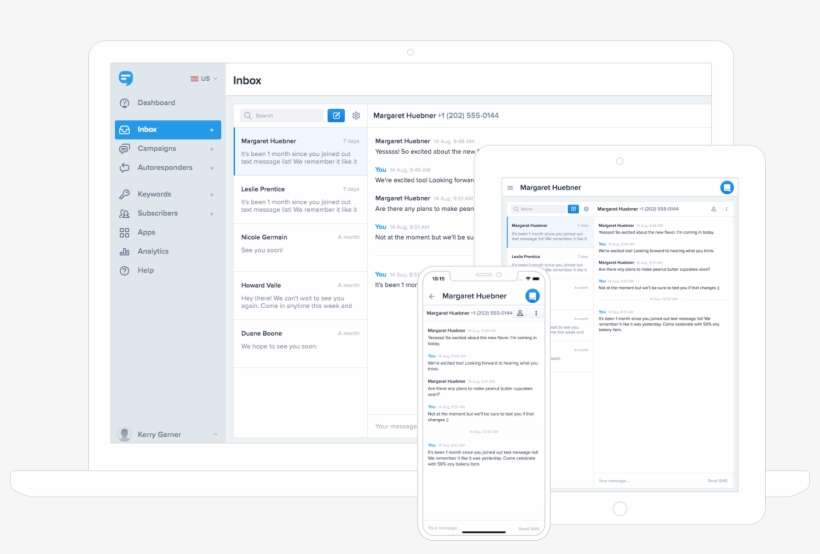The height and width of the screenshot is (554, 820).
Task: Open the US country selector dropdown
Action: coord(203,79)
